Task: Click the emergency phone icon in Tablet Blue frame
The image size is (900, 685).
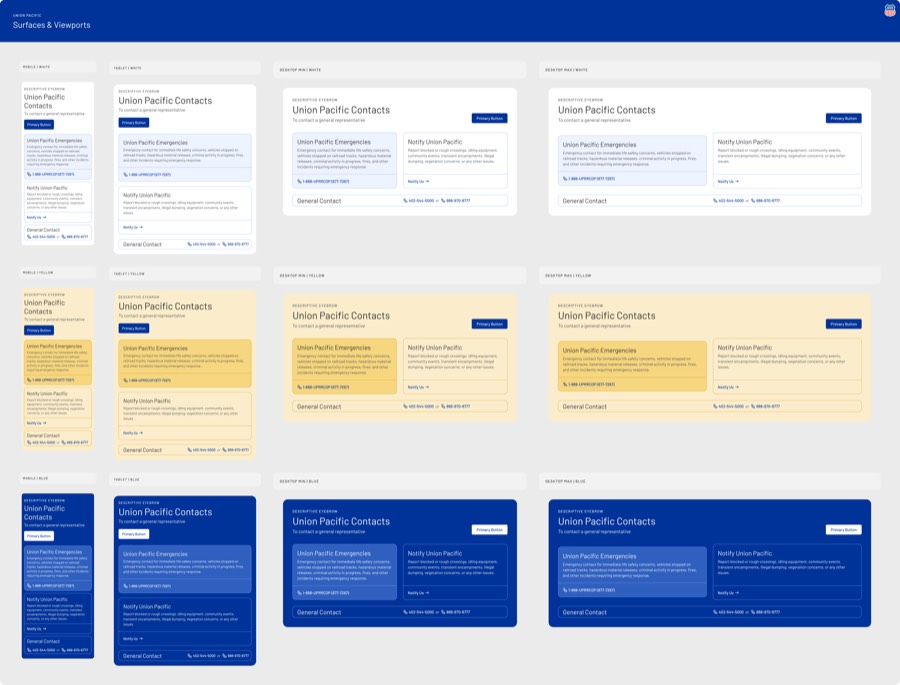Action: [126, 586]
